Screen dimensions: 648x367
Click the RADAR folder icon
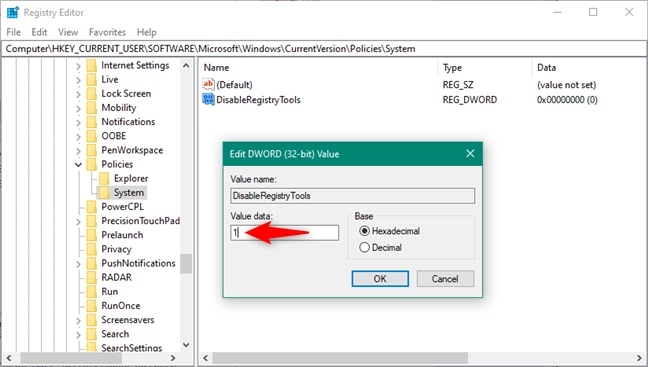point(92,277)
